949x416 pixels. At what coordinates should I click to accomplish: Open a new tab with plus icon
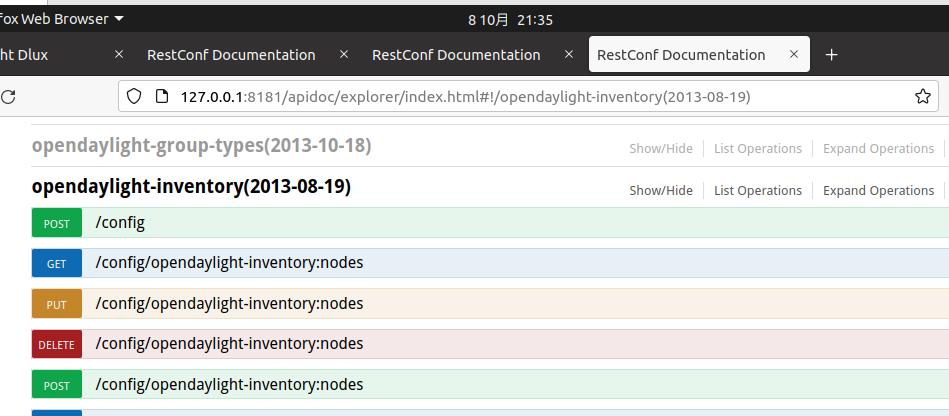(831, 55)
